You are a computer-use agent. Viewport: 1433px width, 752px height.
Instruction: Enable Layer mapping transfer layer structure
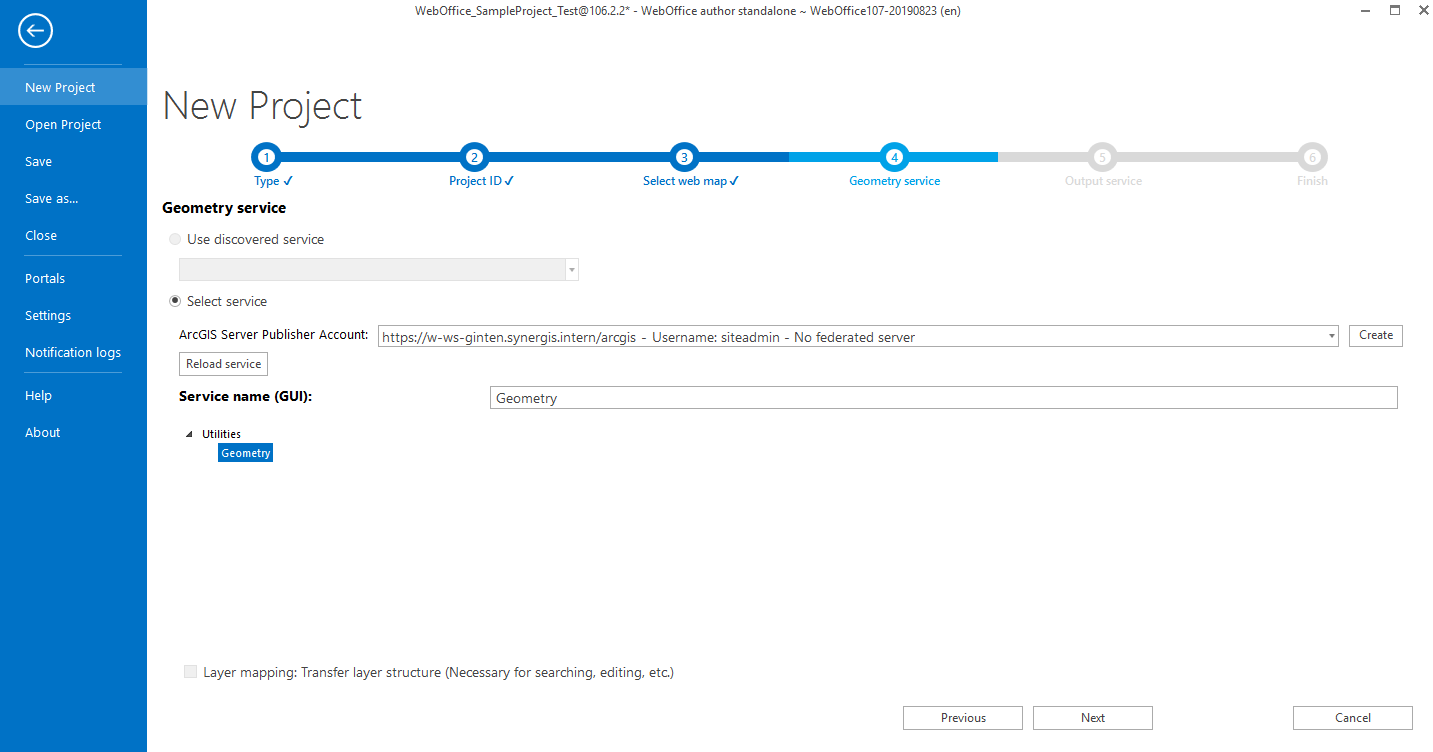tap(190, 671)
